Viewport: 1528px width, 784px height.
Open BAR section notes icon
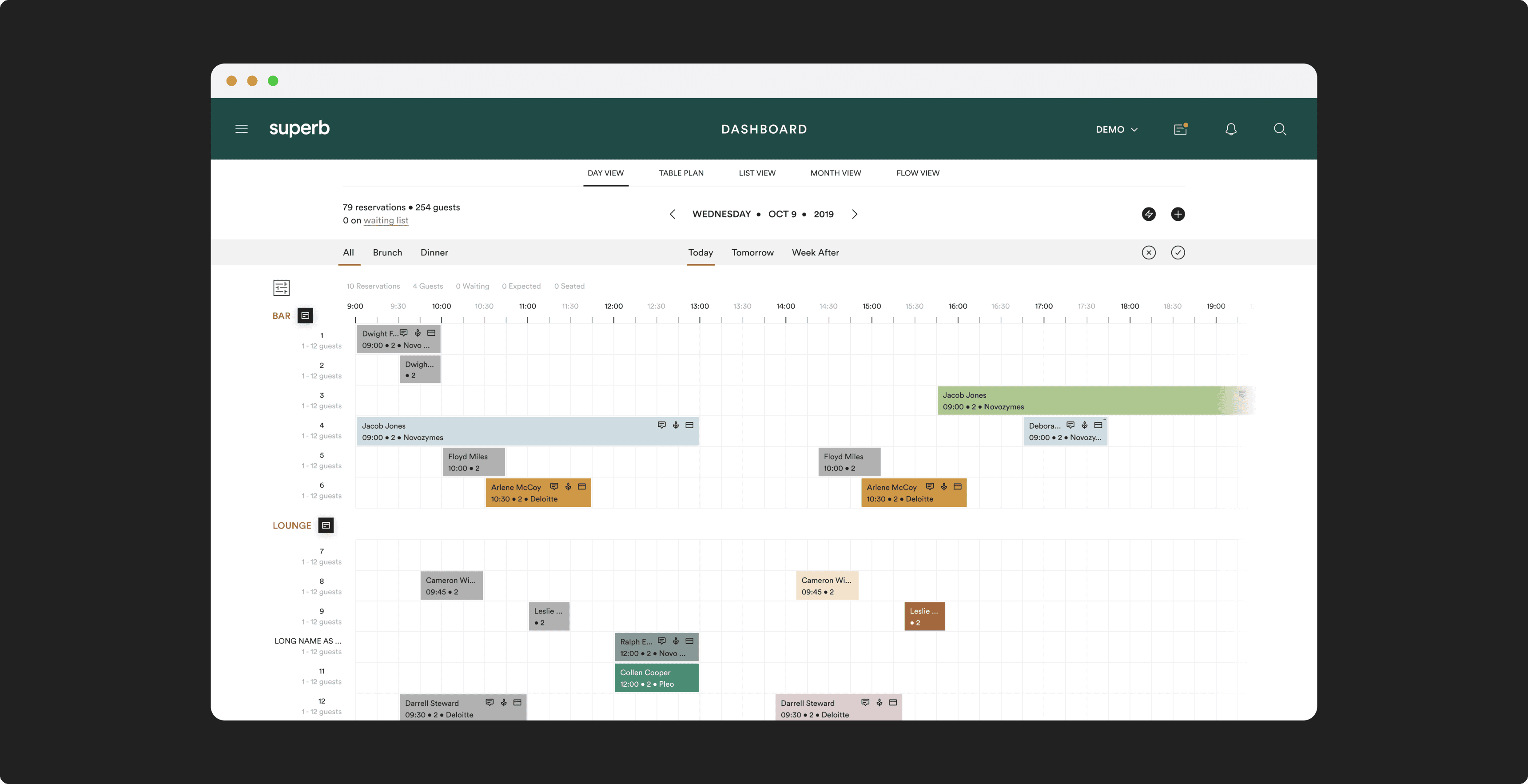(x=305, y=315)
